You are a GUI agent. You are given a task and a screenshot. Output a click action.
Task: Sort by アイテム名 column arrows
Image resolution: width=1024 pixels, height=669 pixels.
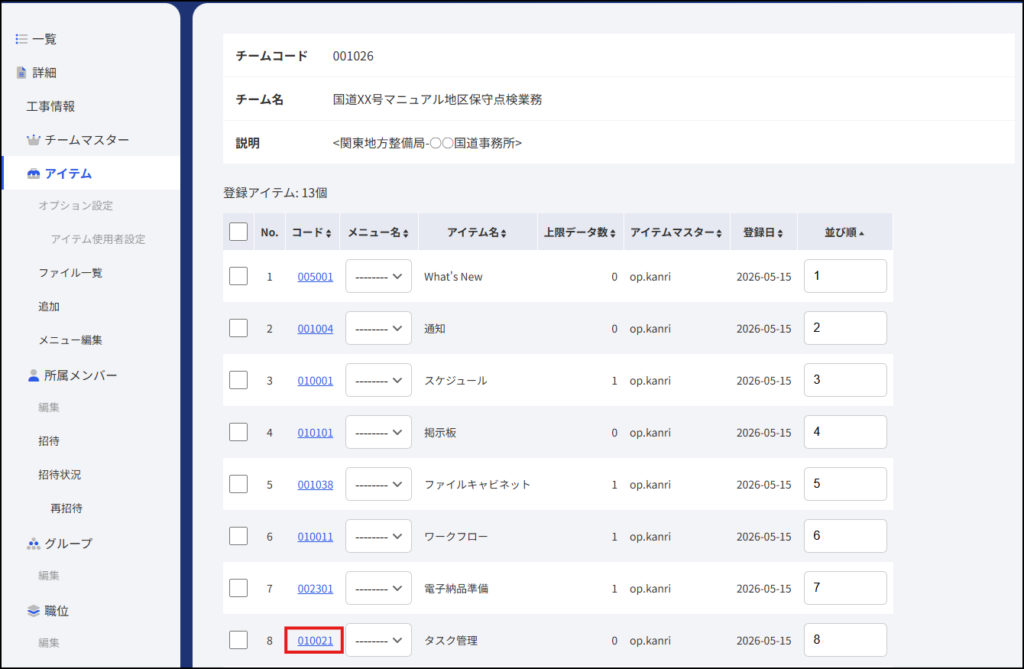click(504, 233)
